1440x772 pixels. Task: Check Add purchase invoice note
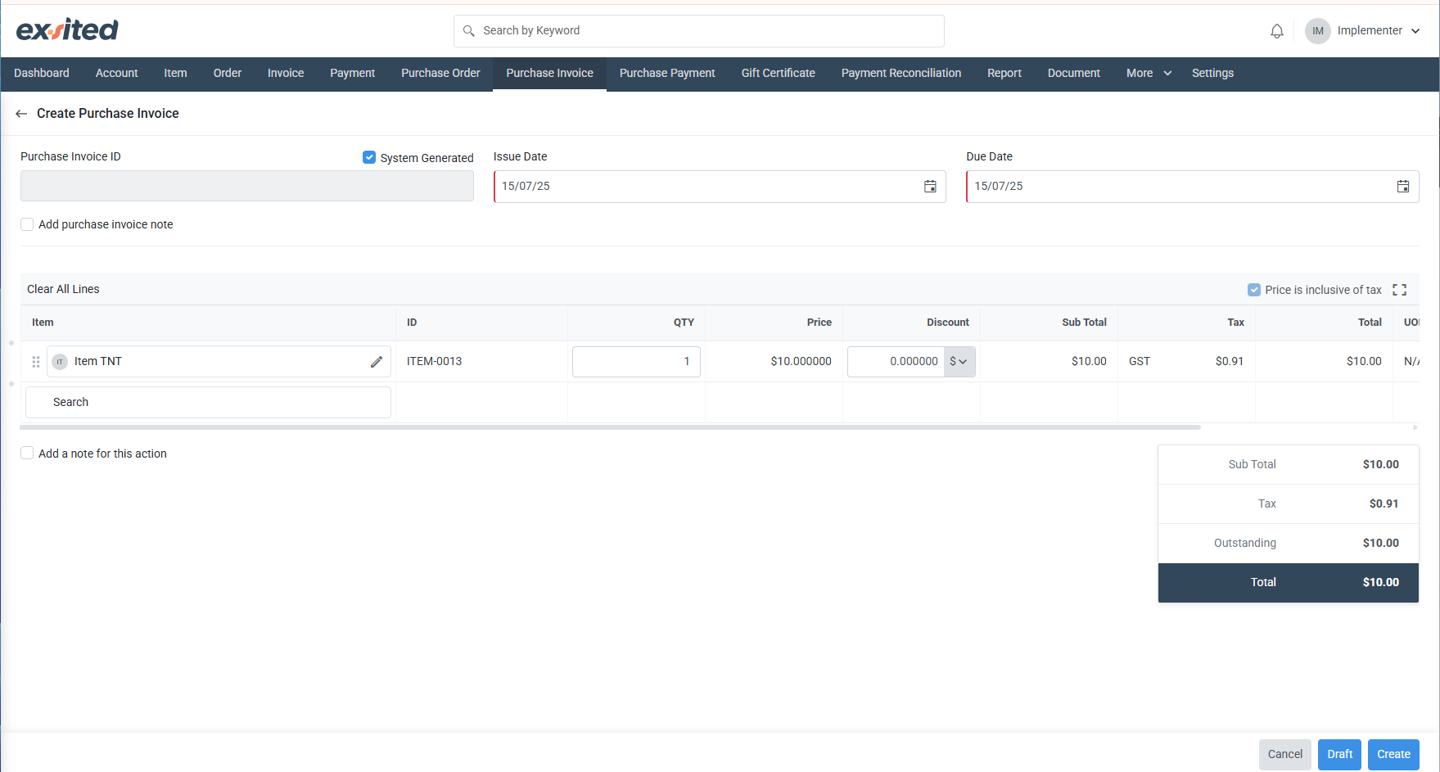click(x=27, y=224)
